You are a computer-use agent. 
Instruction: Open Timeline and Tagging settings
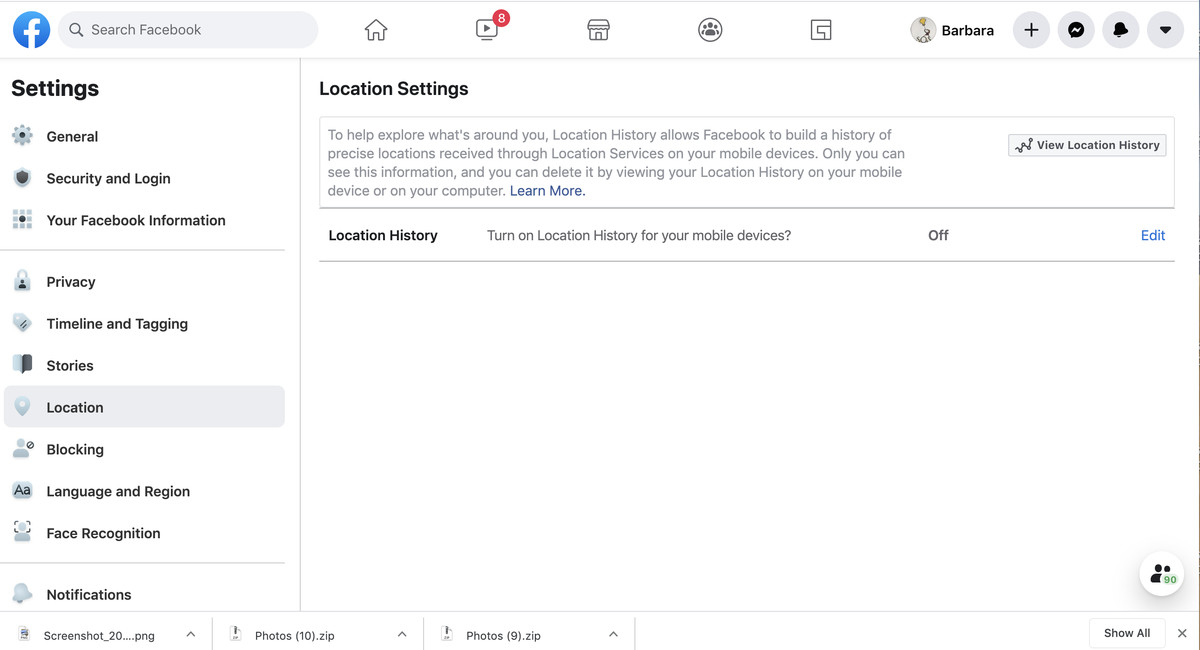coord(117,323)
